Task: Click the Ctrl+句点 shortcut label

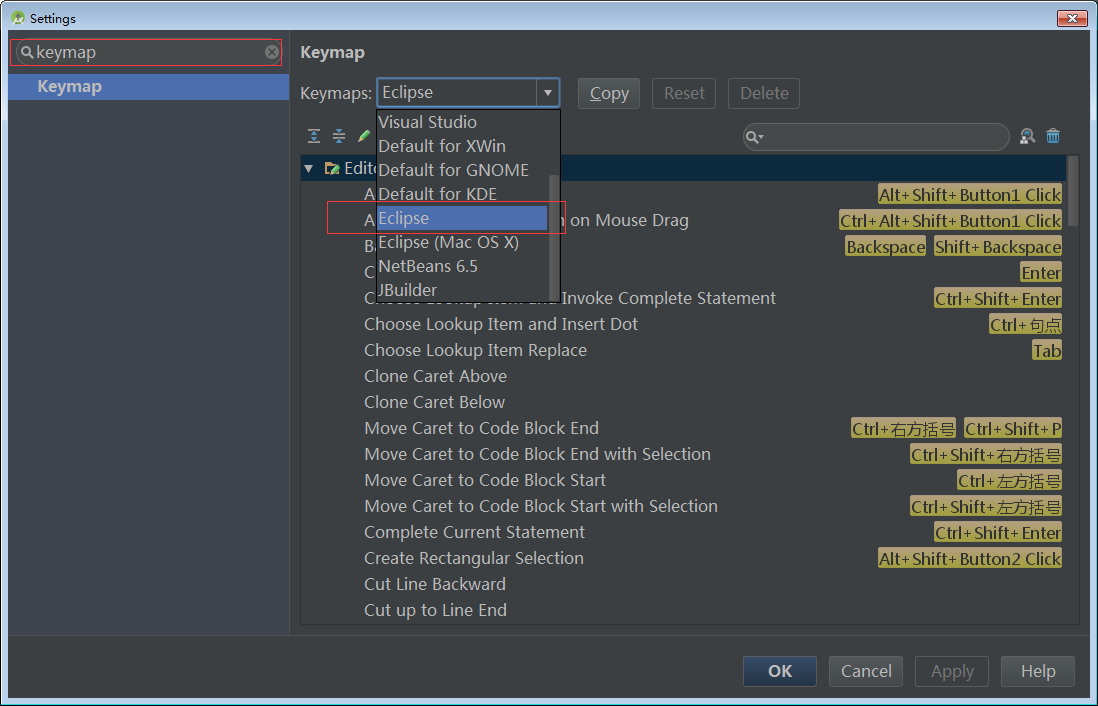Action: coord(1025,324)
